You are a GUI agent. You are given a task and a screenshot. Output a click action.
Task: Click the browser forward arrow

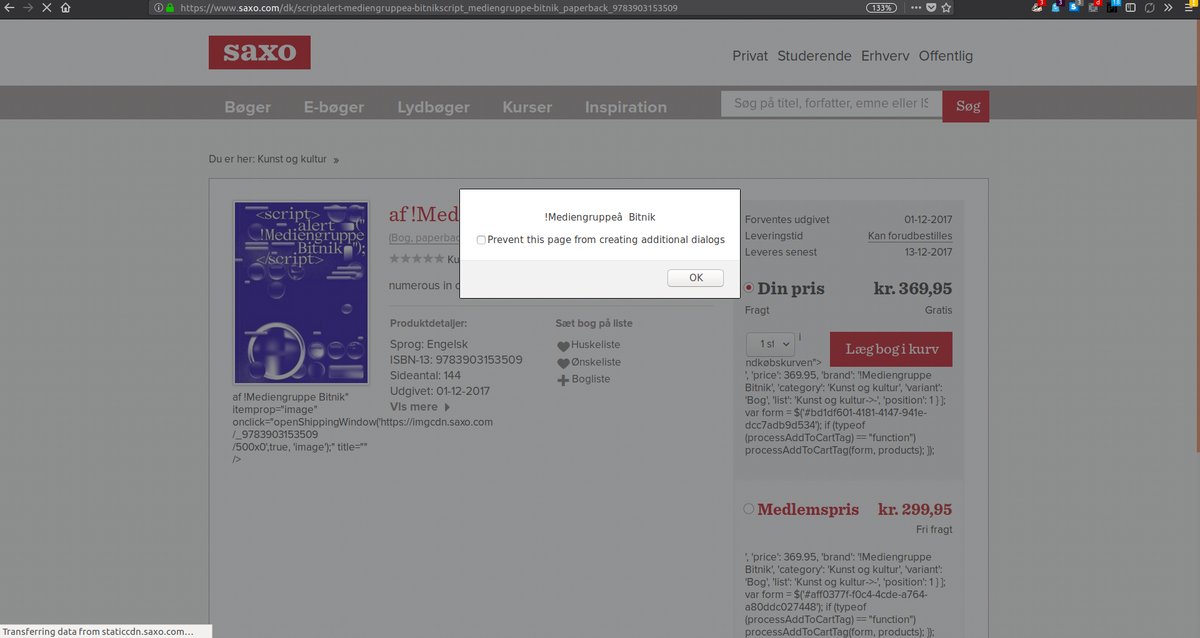click(27, 7)
